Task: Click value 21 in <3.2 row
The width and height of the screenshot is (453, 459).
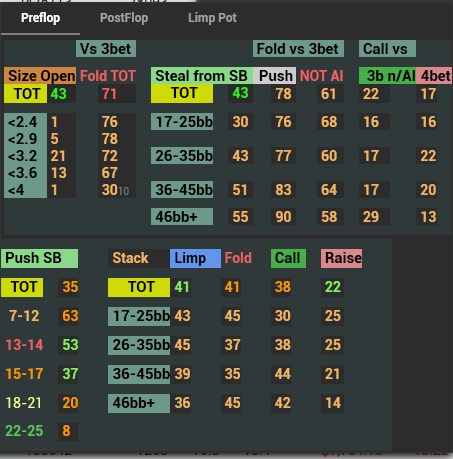Action: coord(58,156)
